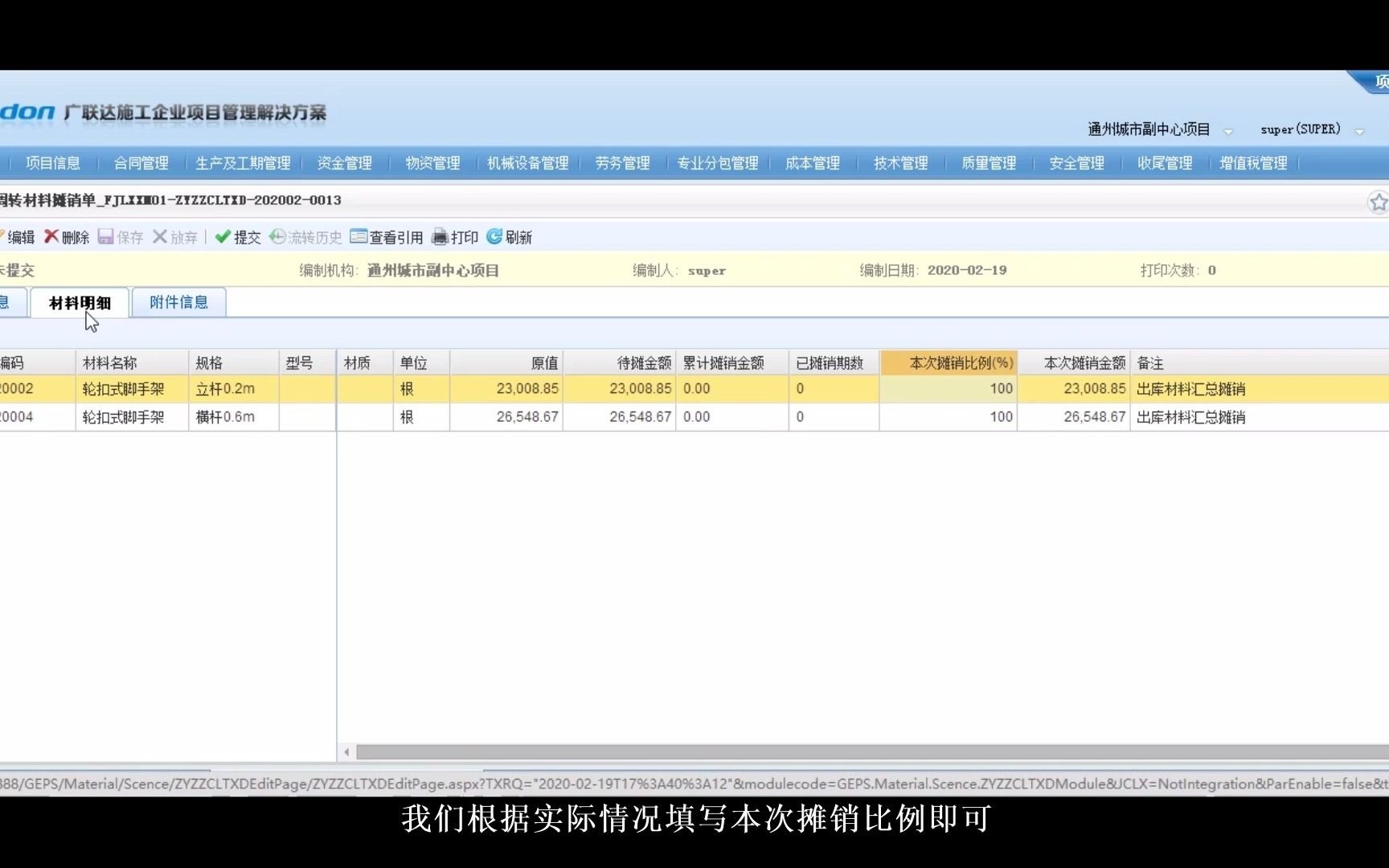This screenshot has width=1389, height=868.
Task: Click the 刷新 refresh icon
Action: pyautogui.click(x=494, y=236)
